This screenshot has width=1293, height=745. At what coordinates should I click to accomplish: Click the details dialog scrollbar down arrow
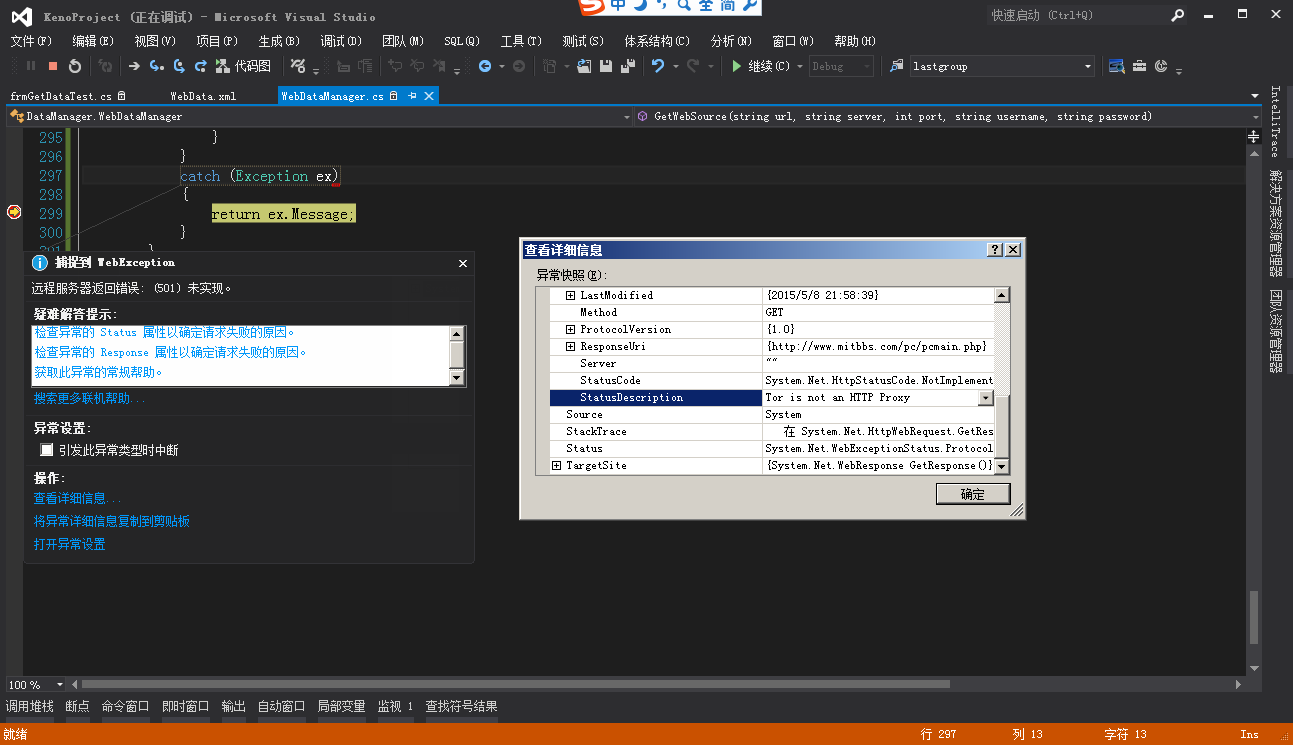1001,466
